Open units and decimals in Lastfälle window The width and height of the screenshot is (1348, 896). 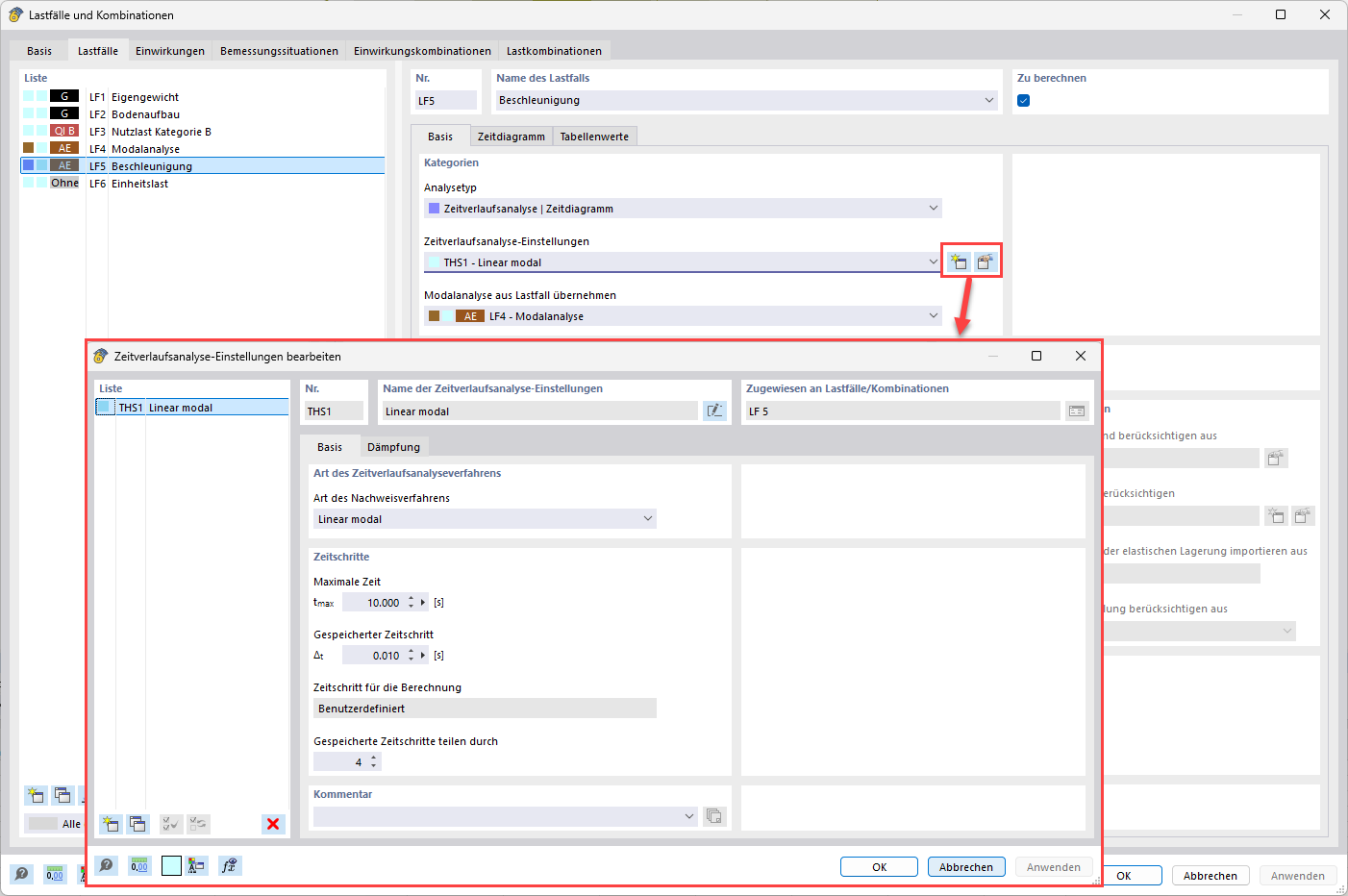click(x=55, y=874)
